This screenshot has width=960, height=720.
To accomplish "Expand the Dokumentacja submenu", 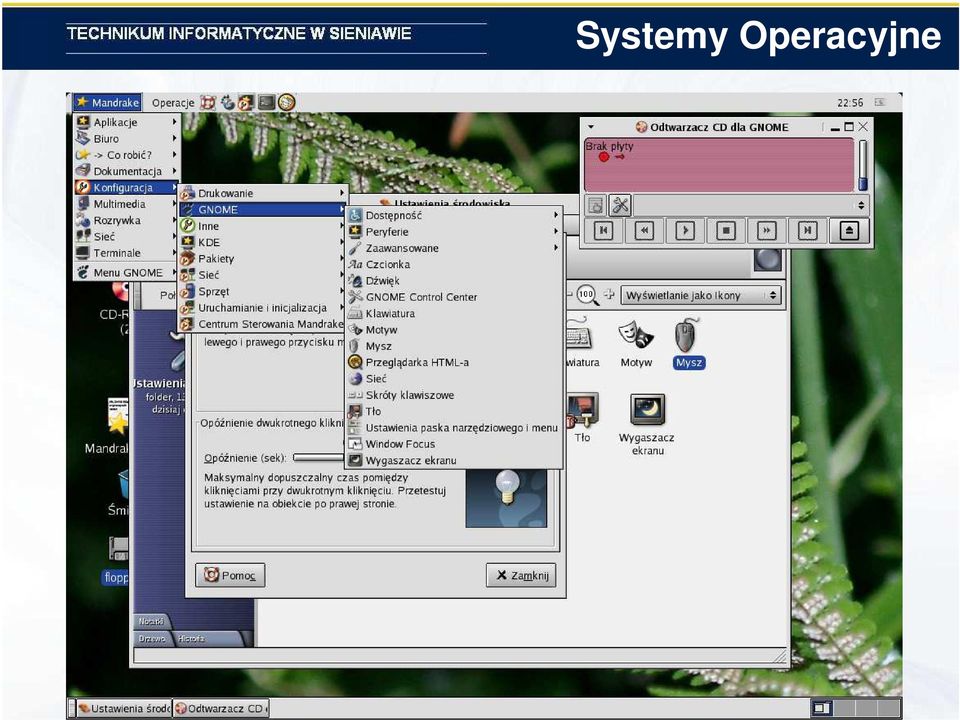I will point(127,171).
